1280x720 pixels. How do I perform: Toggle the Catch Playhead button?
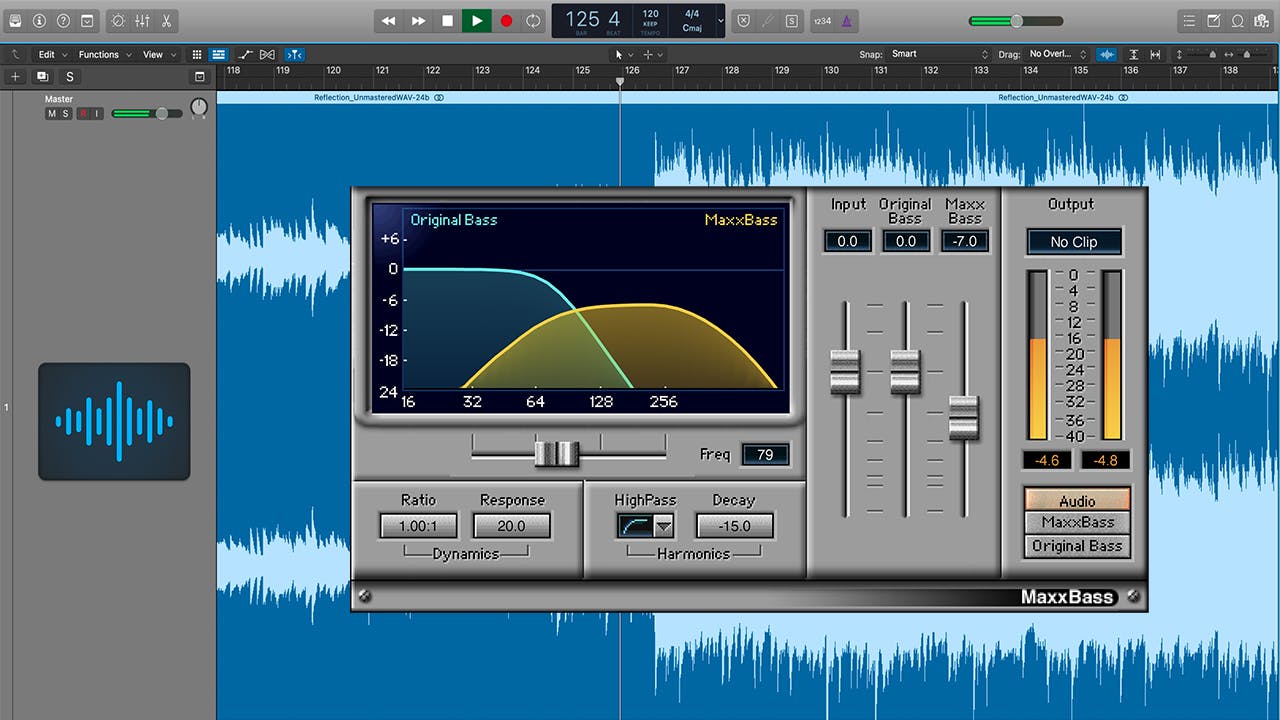(295, 54)
